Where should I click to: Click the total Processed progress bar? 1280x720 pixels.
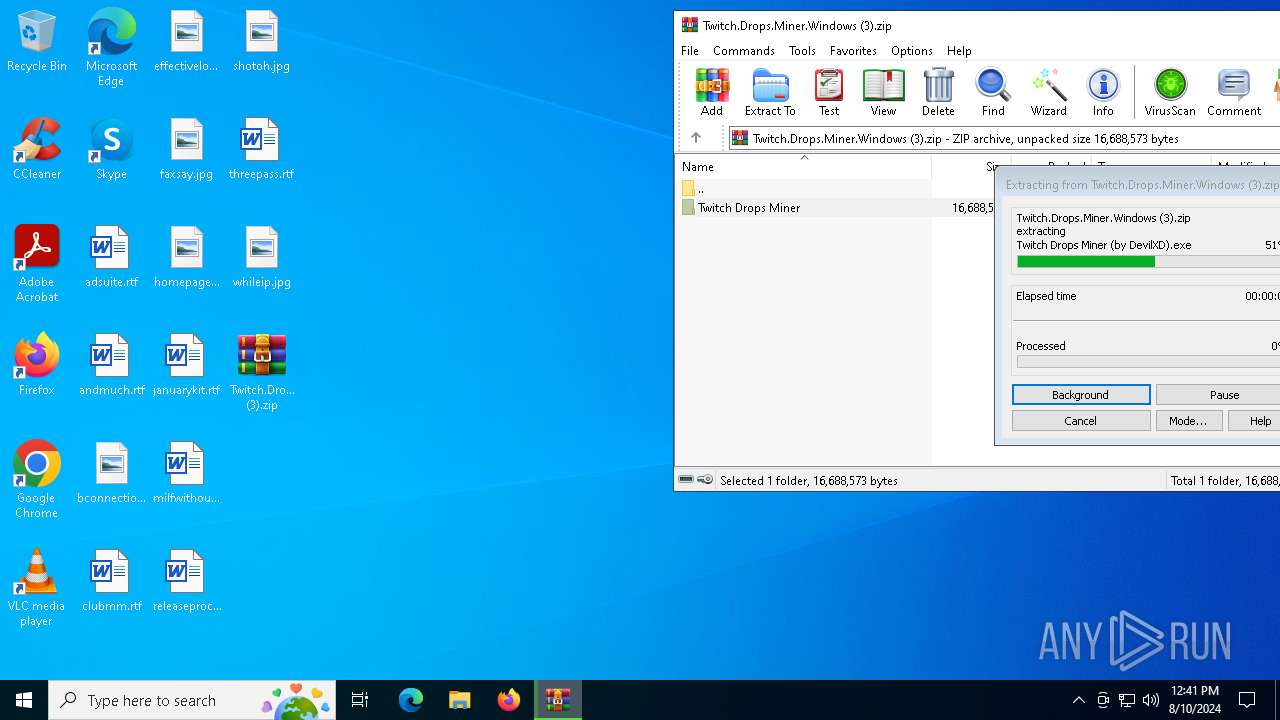point(1148,361)
